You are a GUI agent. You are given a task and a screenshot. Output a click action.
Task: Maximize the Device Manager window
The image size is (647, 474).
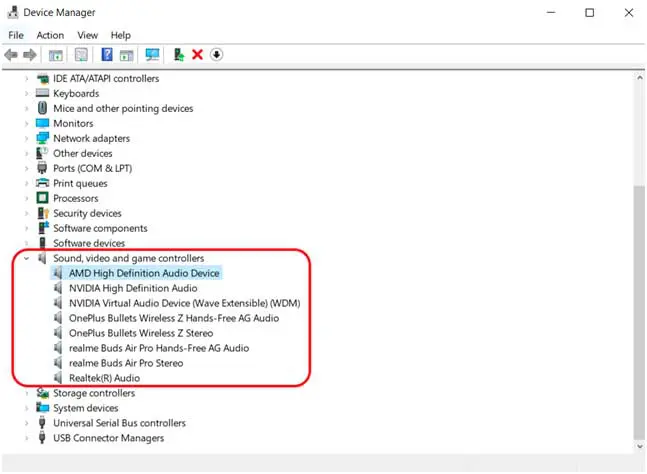pos(590,13)
